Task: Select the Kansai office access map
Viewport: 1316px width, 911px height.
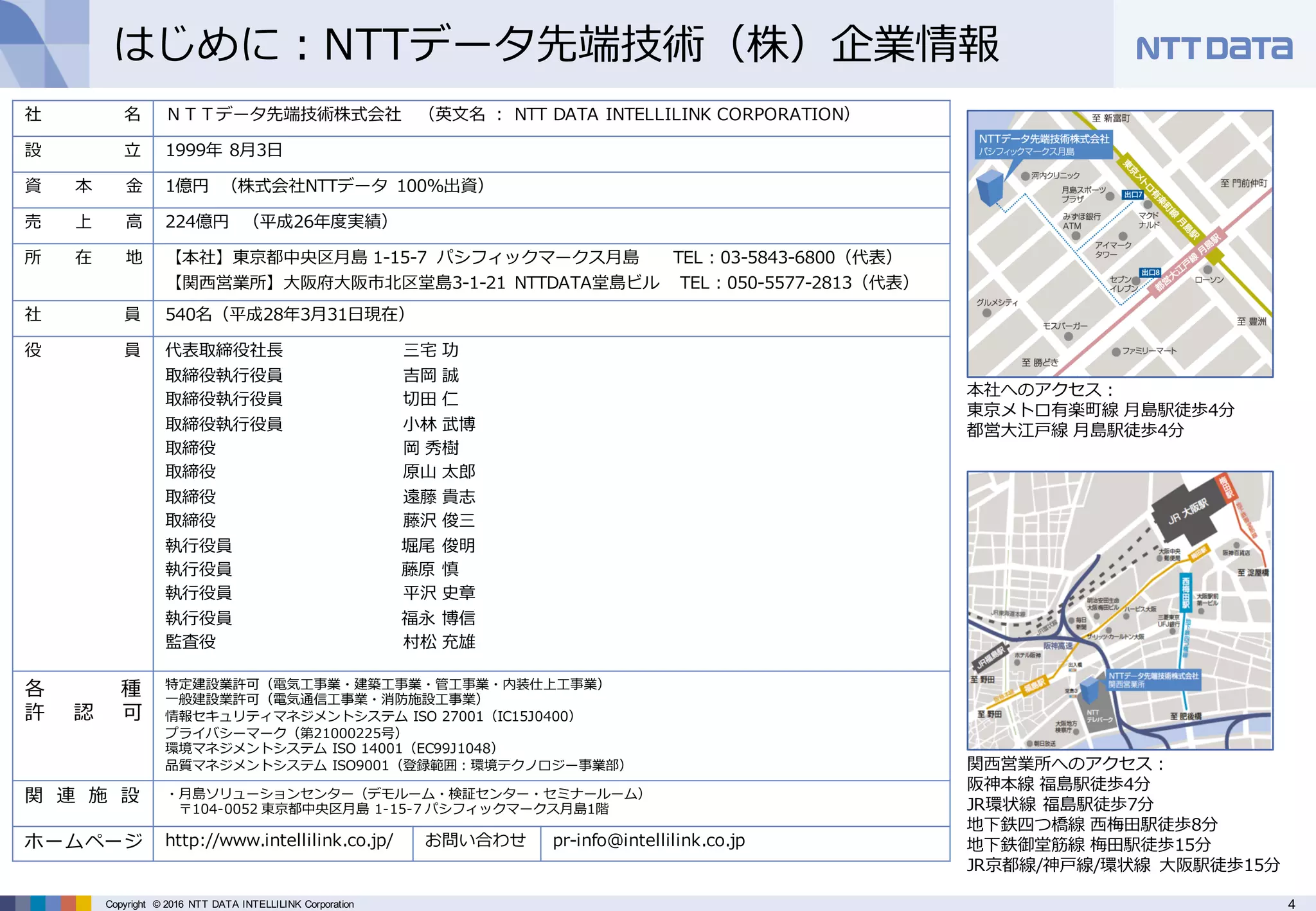Action: (x=1120, y=610)
